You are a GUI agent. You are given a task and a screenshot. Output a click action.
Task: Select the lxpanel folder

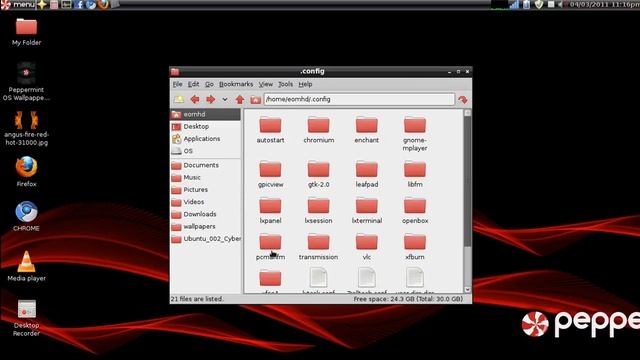[270, 210]
